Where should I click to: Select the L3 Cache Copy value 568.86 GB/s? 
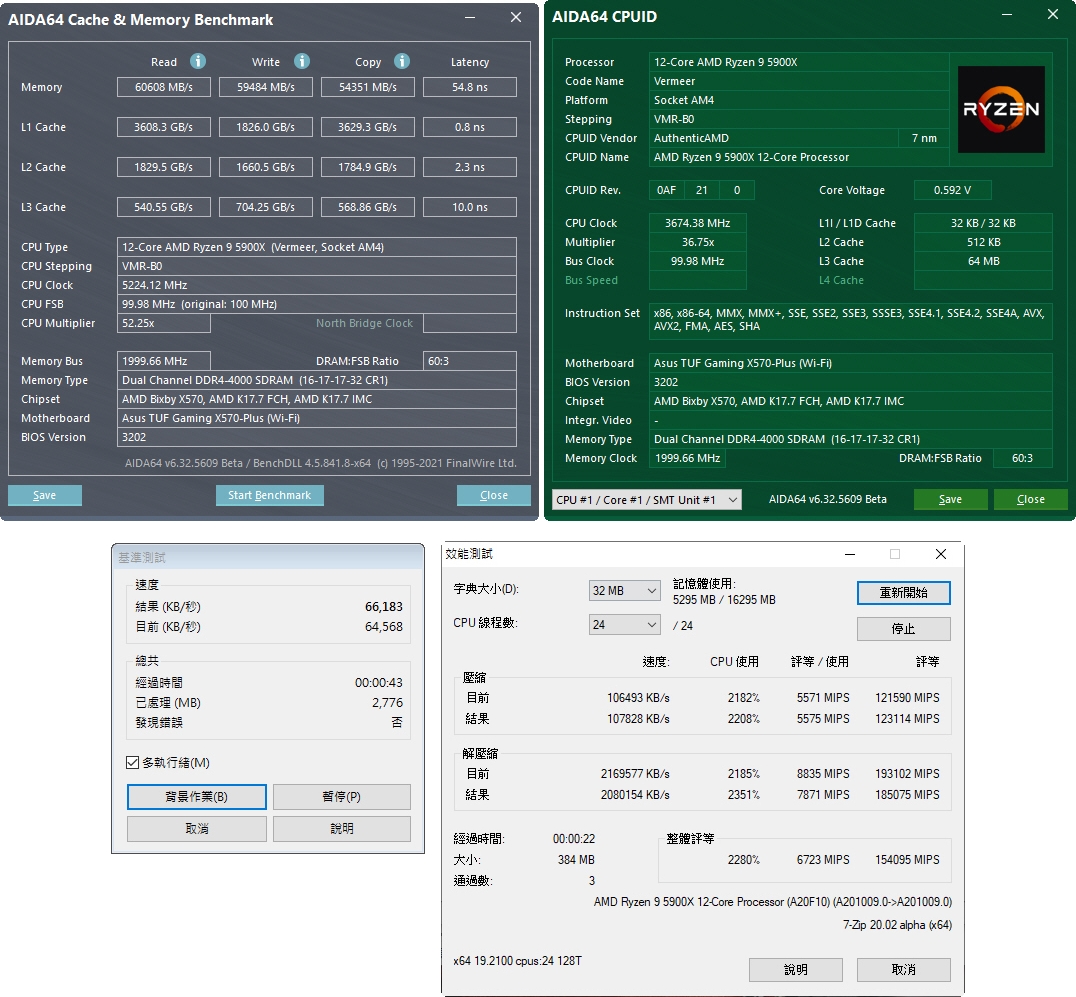pyautogui.click(x=368, y=207)
